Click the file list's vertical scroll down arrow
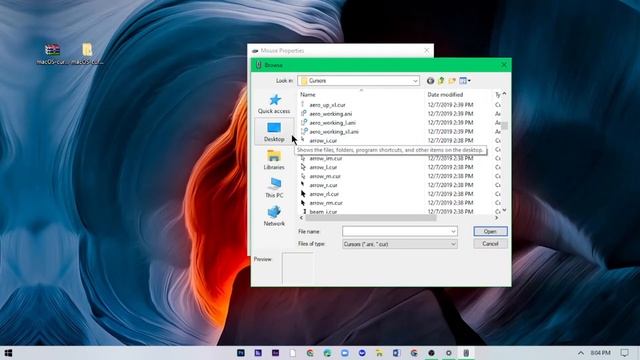The image size is (640, 360). pos(504,210)
